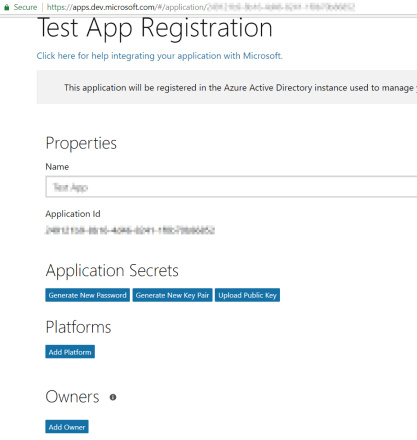Image resolution: width=417 pixels, height=440 pixels.
Task: Click Generate New Key Pair button
Action: point(172,295)
